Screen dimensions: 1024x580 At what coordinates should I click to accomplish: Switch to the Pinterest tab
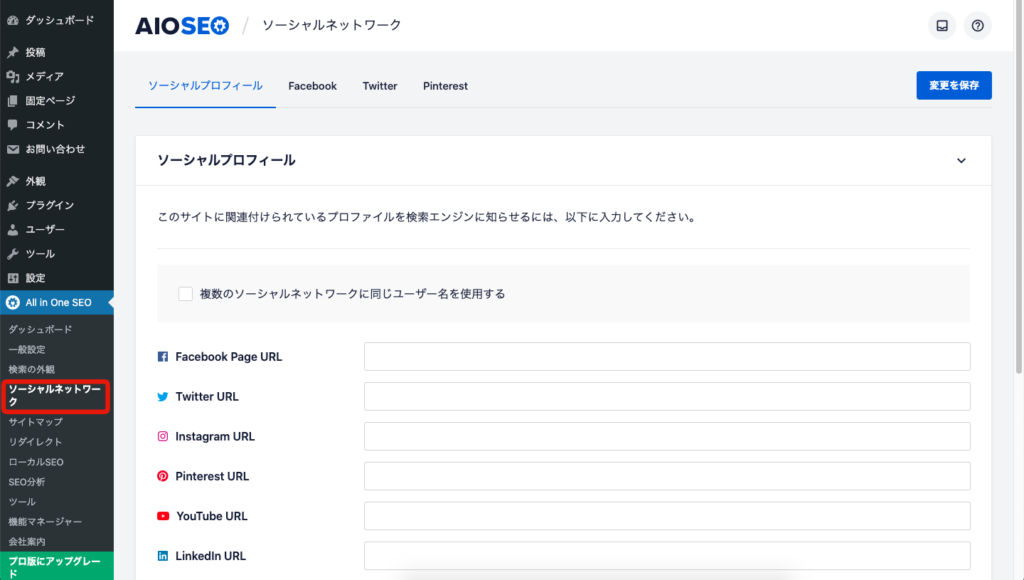tap(445, 86)
